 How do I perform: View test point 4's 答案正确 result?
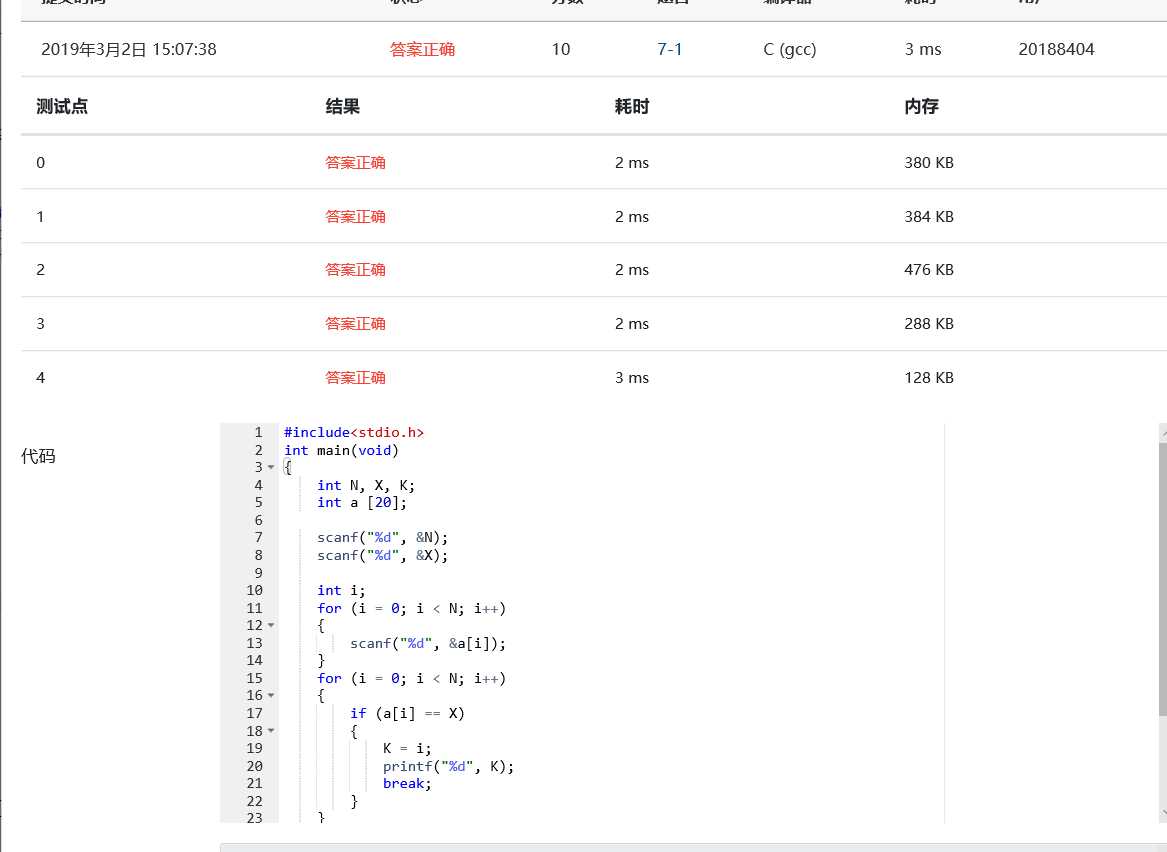(355, 377)
